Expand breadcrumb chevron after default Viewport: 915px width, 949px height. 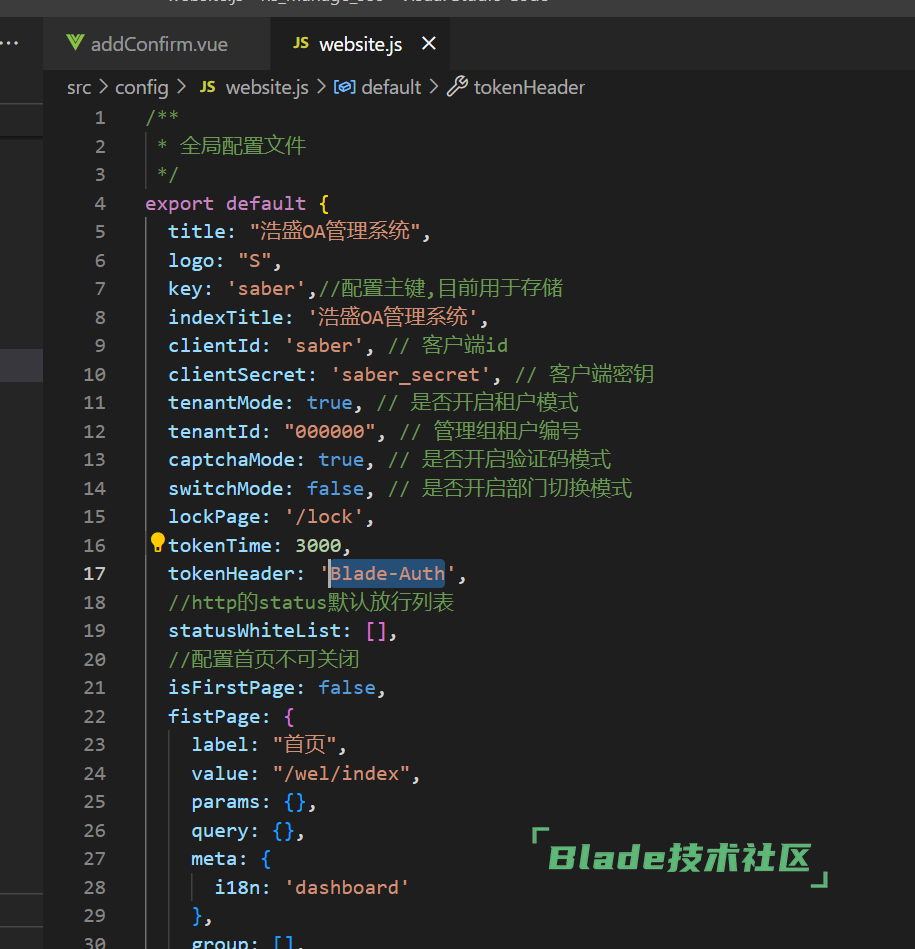click(434, 87)
